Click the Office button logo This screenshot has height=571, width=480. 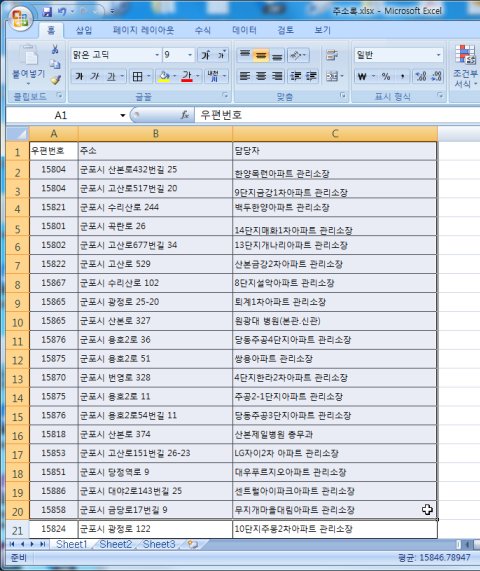point(20,18)
